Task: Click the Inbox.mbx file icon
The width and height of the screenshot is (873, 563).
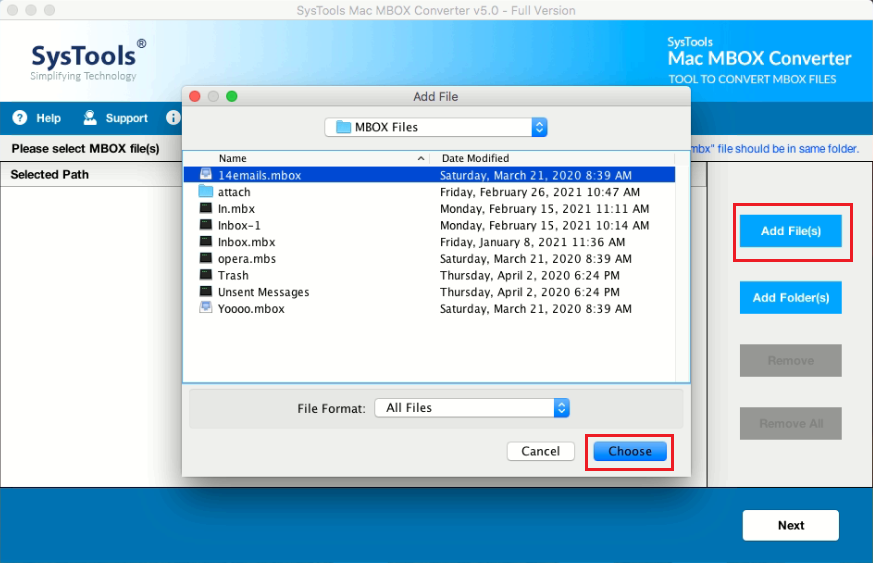Action: pos(205,242)
